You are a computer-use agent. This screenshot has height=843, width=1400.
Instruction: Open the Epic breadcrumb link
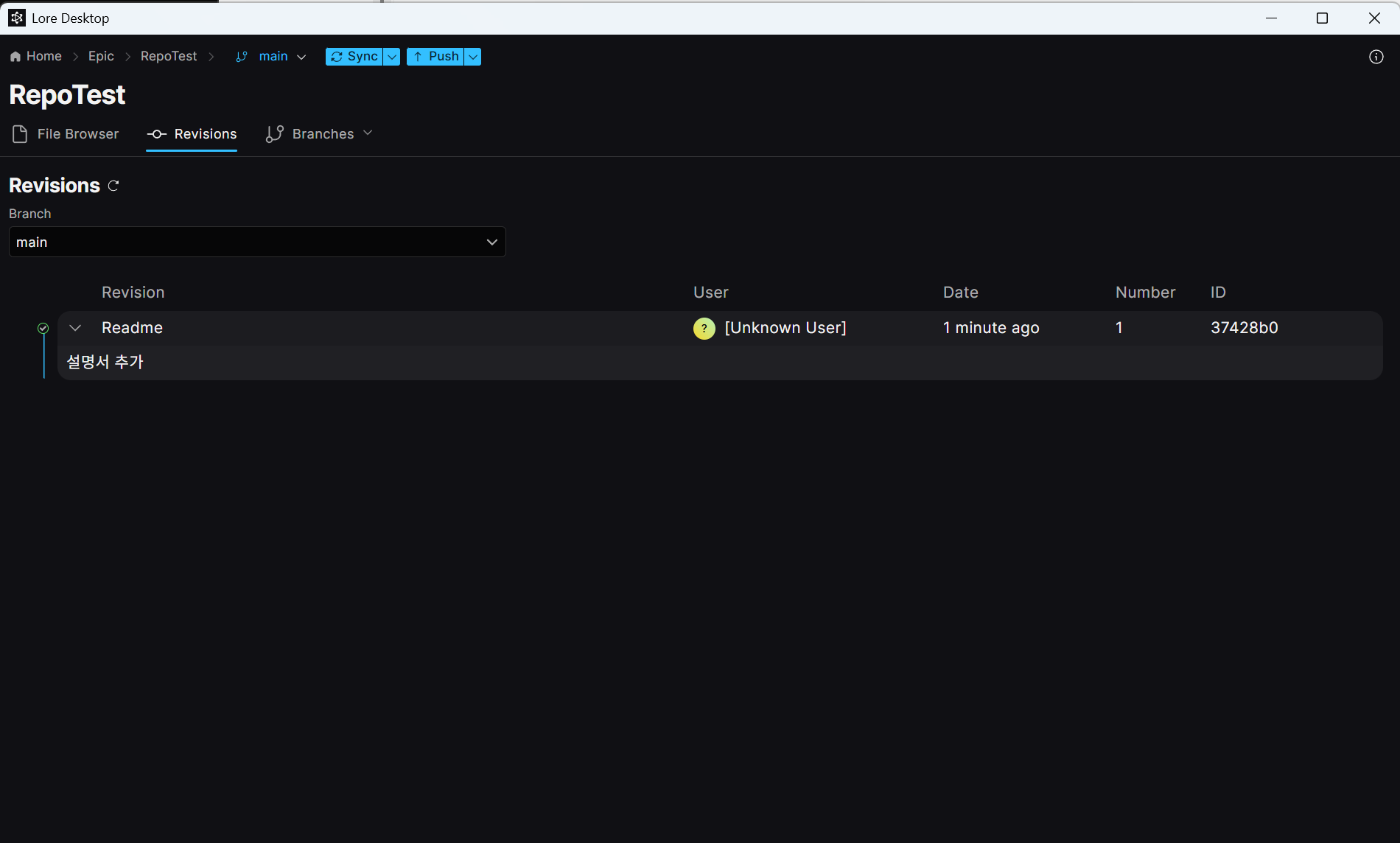coord(101,57)
